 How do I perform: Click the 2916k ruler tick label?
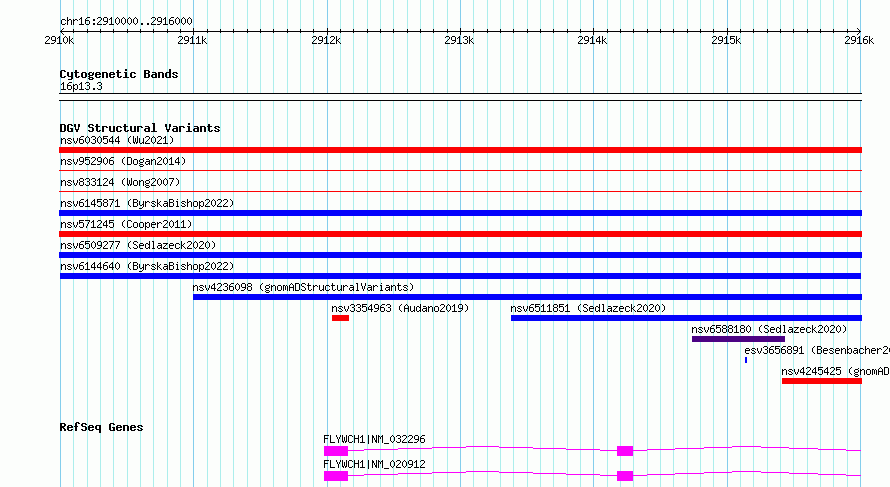click(x=859, y=40)
